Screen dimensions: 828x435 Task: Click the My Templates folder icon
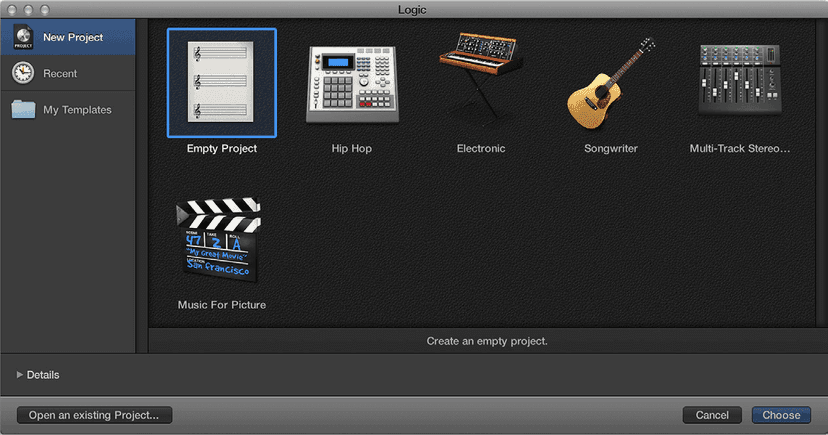click(x=23, y=109)
